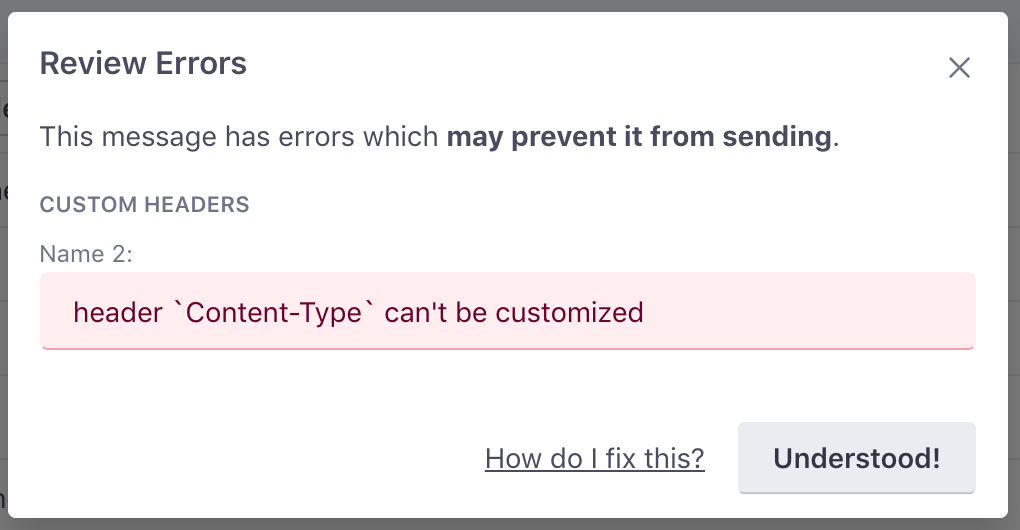Click the Understood! button
1020x530 pixels.
[x=856, y=458]
